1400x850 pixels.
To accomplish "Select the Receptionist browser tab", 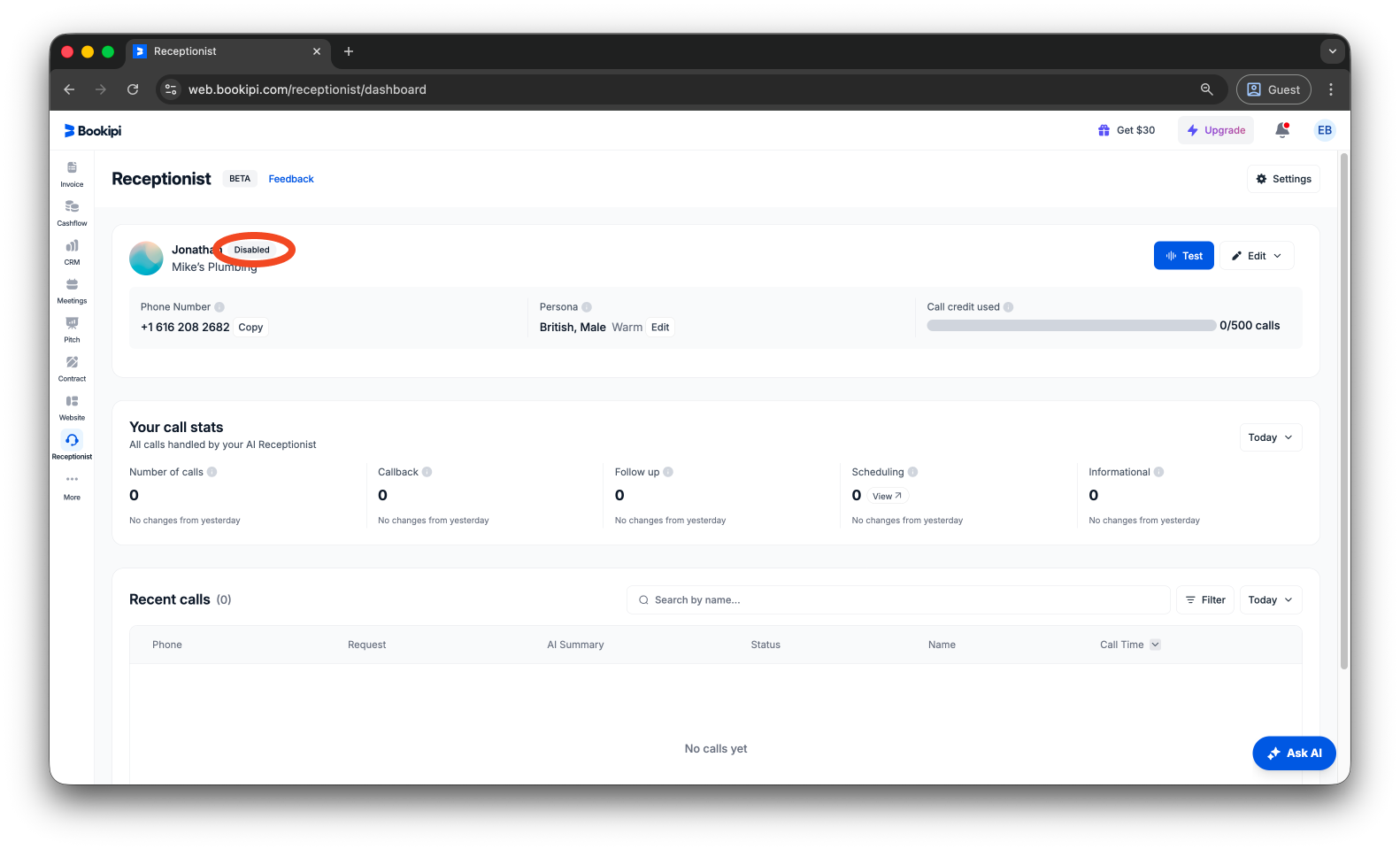I will tap(228, 51).
